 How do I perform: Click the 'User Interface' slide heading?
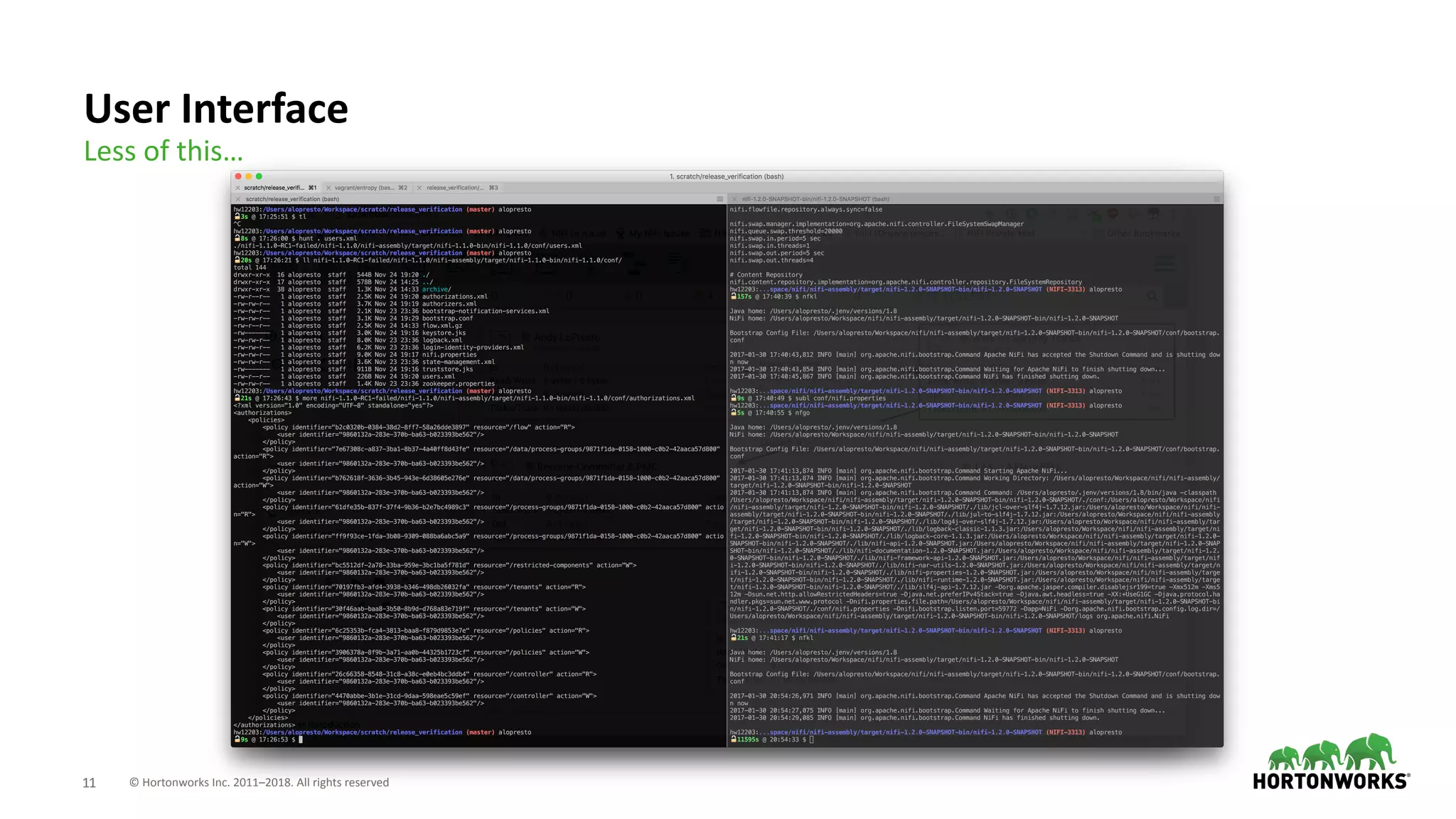[216, 109]
